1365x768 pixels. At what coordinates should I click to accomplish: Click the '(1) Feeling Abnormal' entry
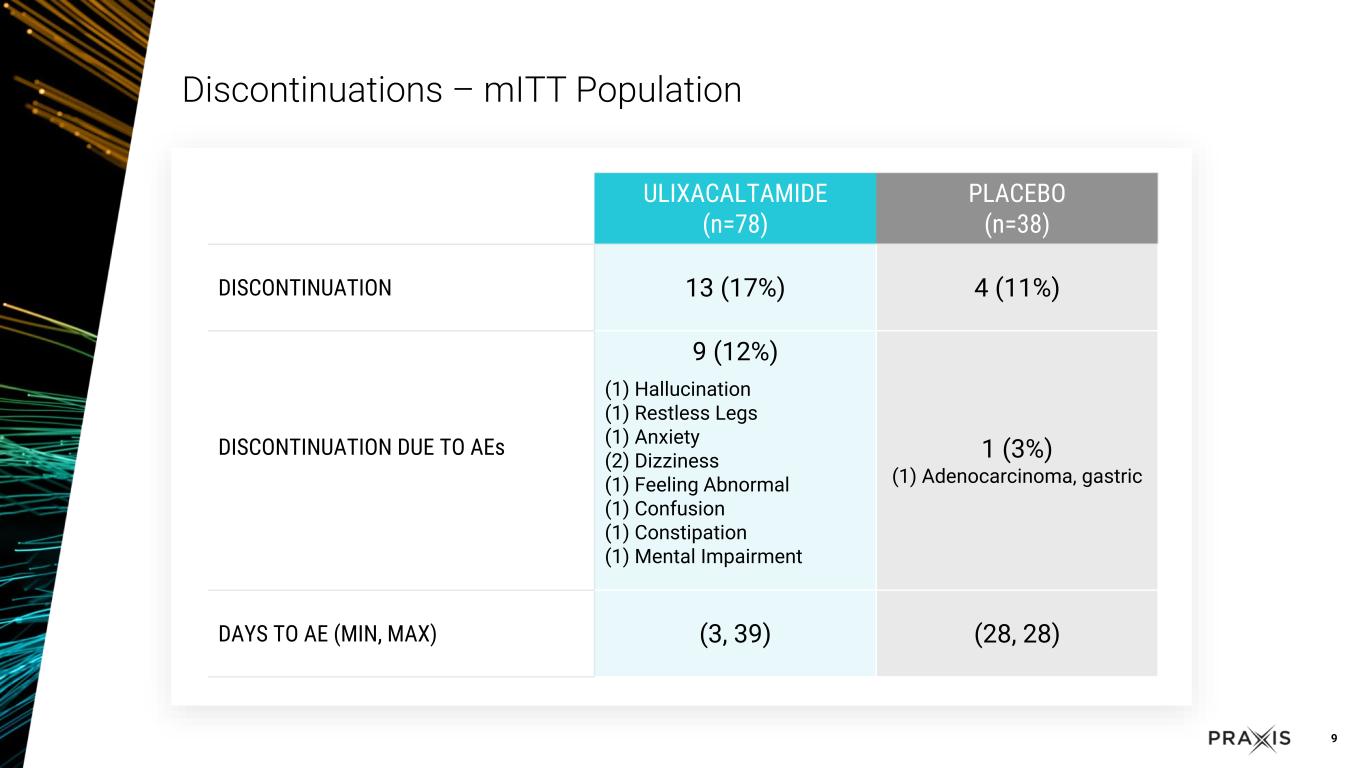tap(697, 485)
